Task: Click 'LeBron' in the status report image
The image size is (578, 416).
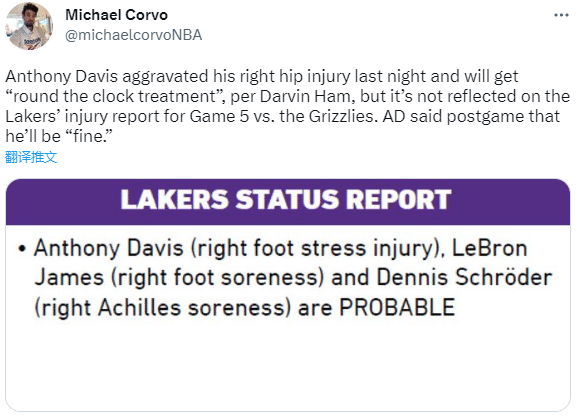Action: coord(490,248)
